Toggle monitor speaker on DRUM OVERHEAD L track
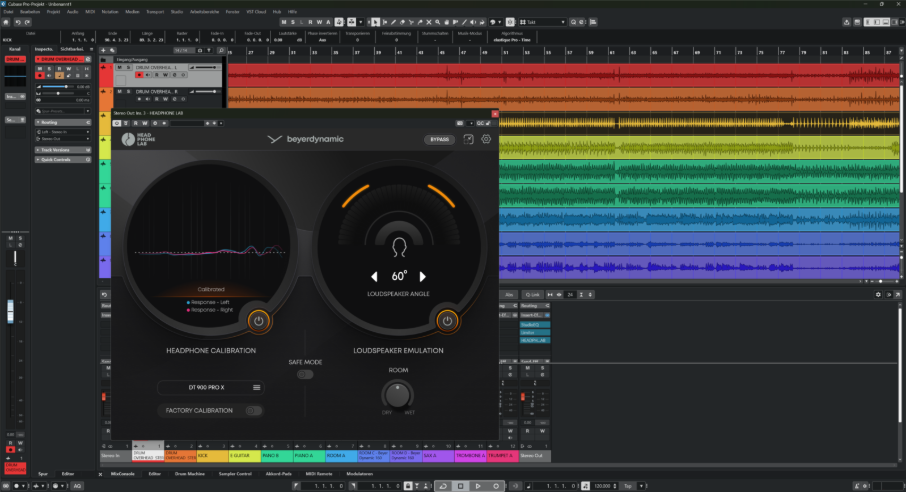Screen dimensions: 906x492 point(148,75)
